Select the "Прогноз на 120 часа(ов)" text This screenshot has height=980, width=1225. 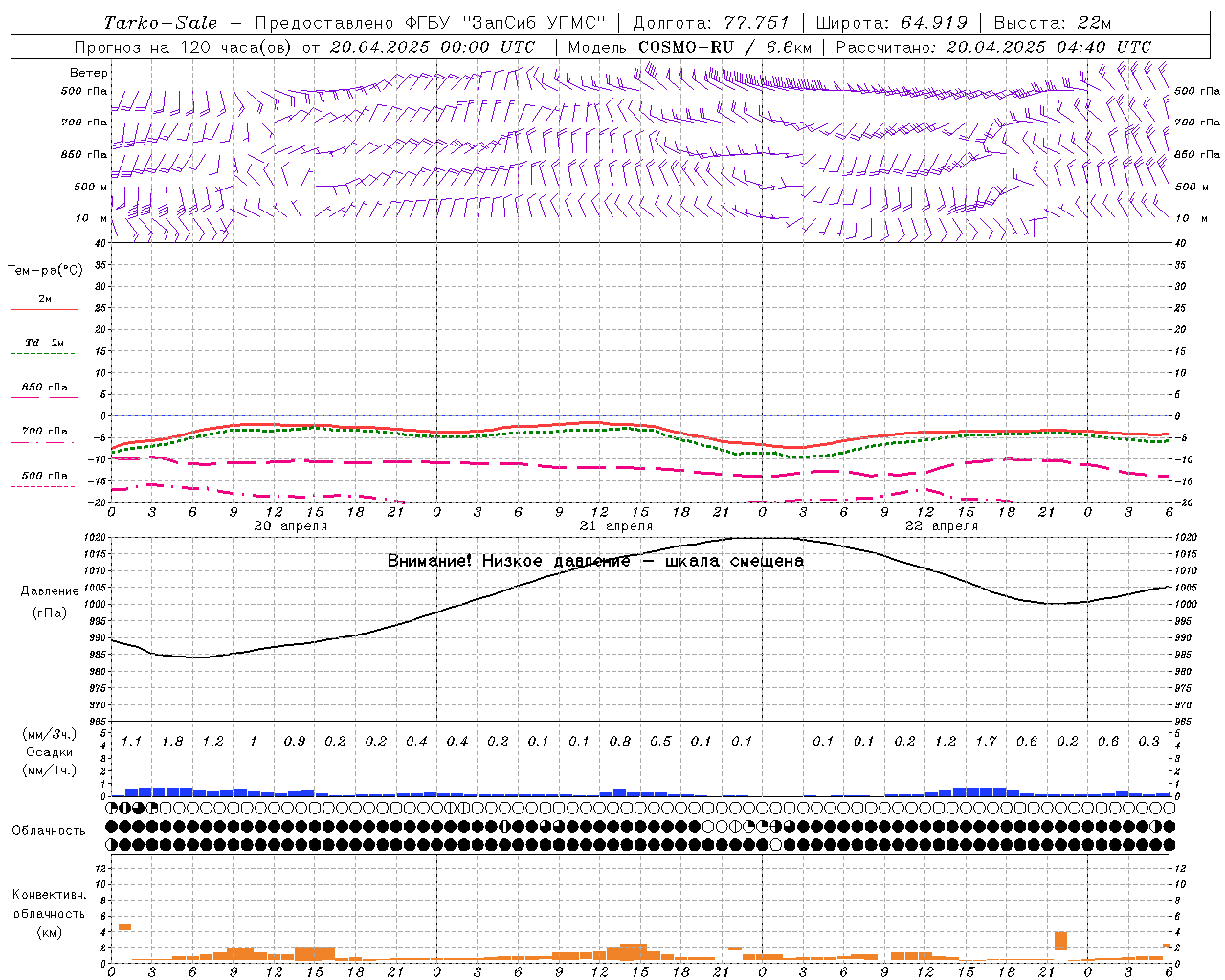[184, 47]
